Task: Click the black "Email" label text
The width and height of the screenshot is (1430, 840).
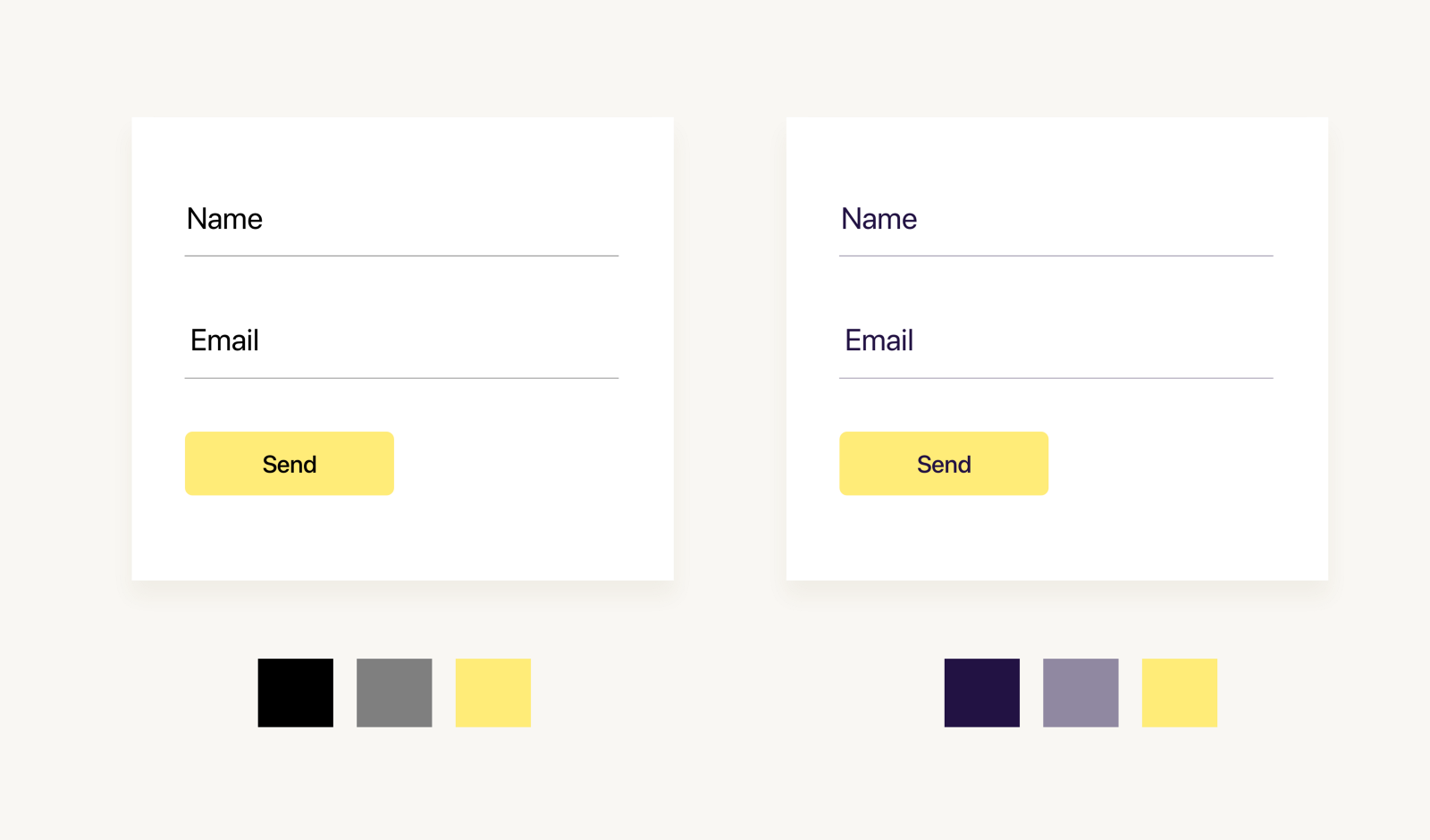Action: 224,340
